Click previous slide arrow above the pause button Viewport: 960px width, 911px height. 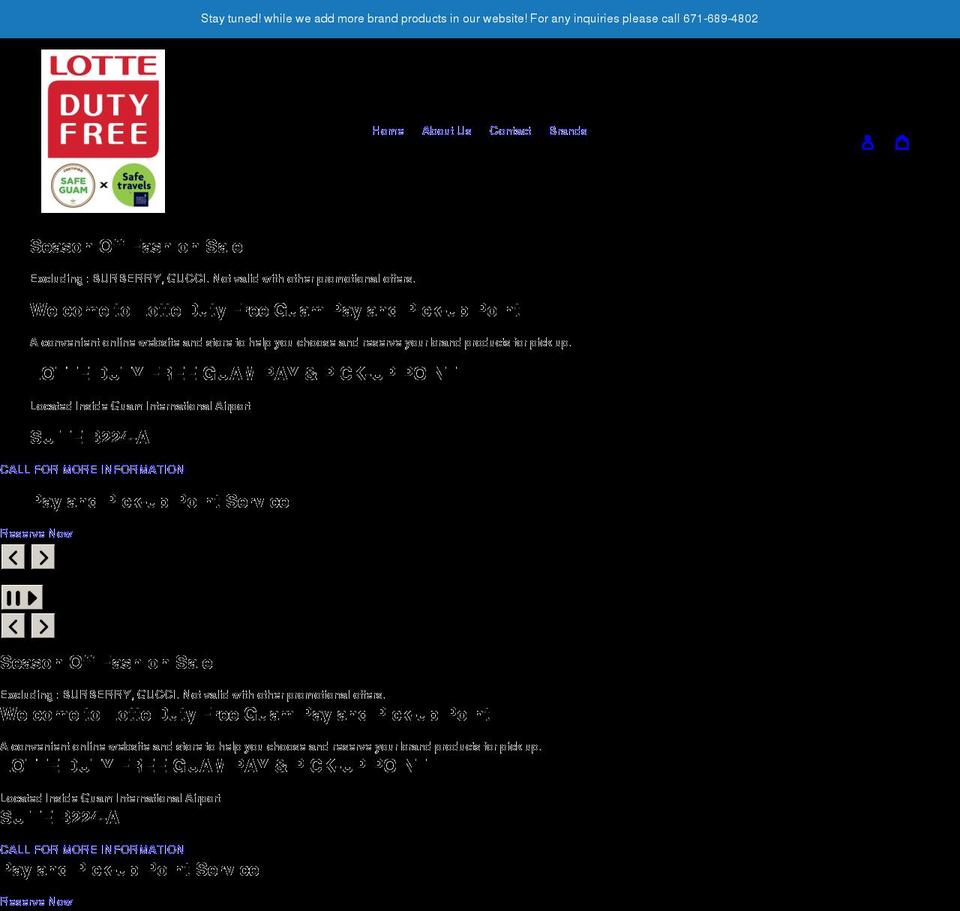point(13,557)
